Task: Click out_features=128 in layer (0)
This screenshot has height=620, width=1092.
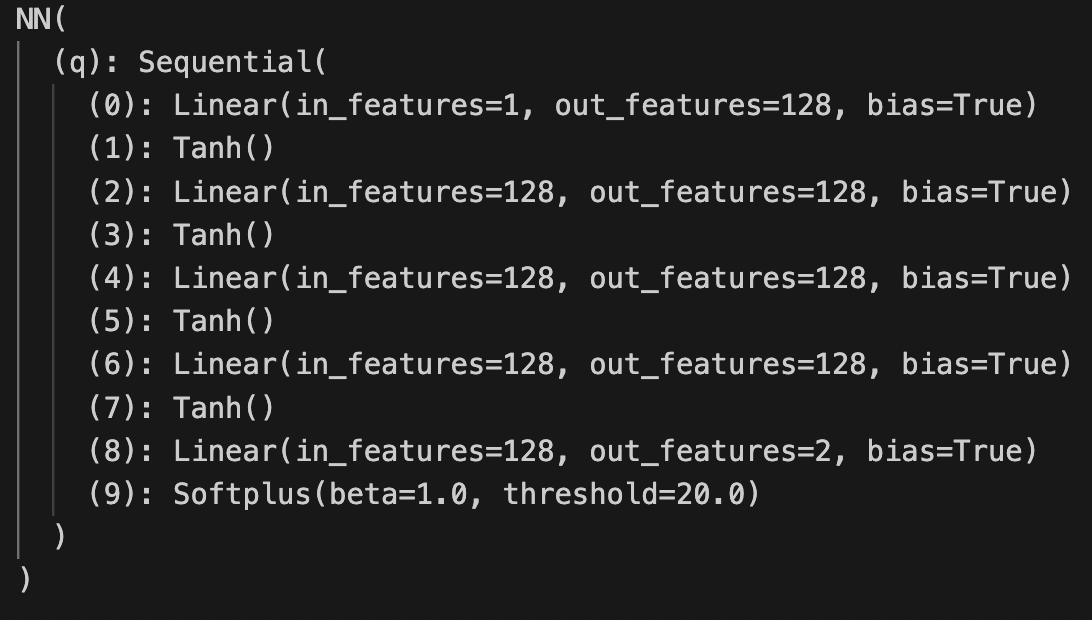Action: (x=694, y=106)
